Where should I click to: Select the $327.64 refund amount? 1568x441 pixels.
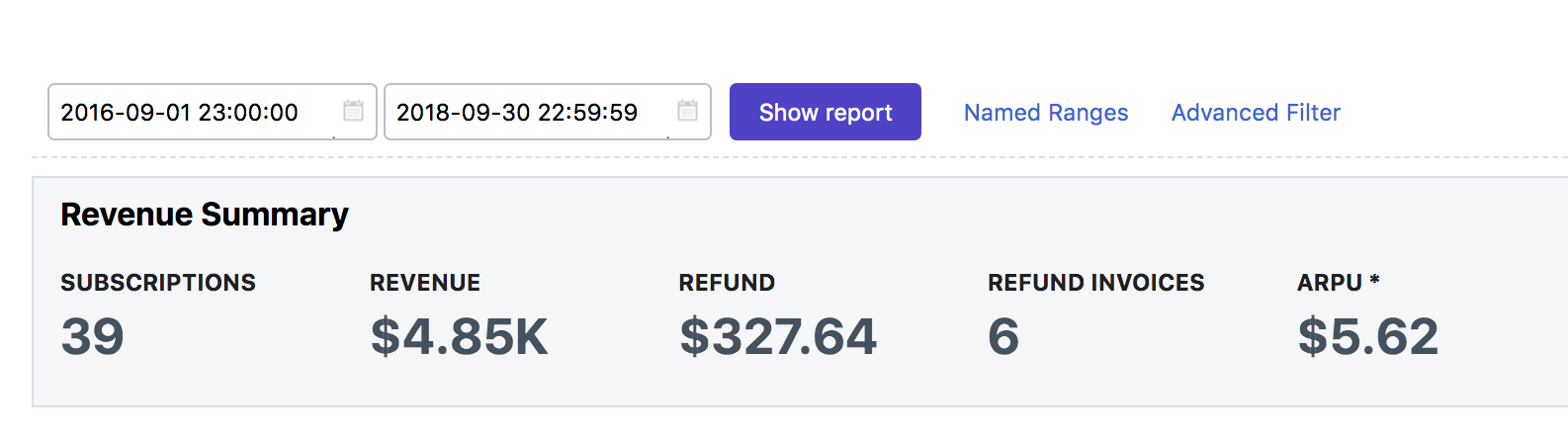[x=778, y=336]
